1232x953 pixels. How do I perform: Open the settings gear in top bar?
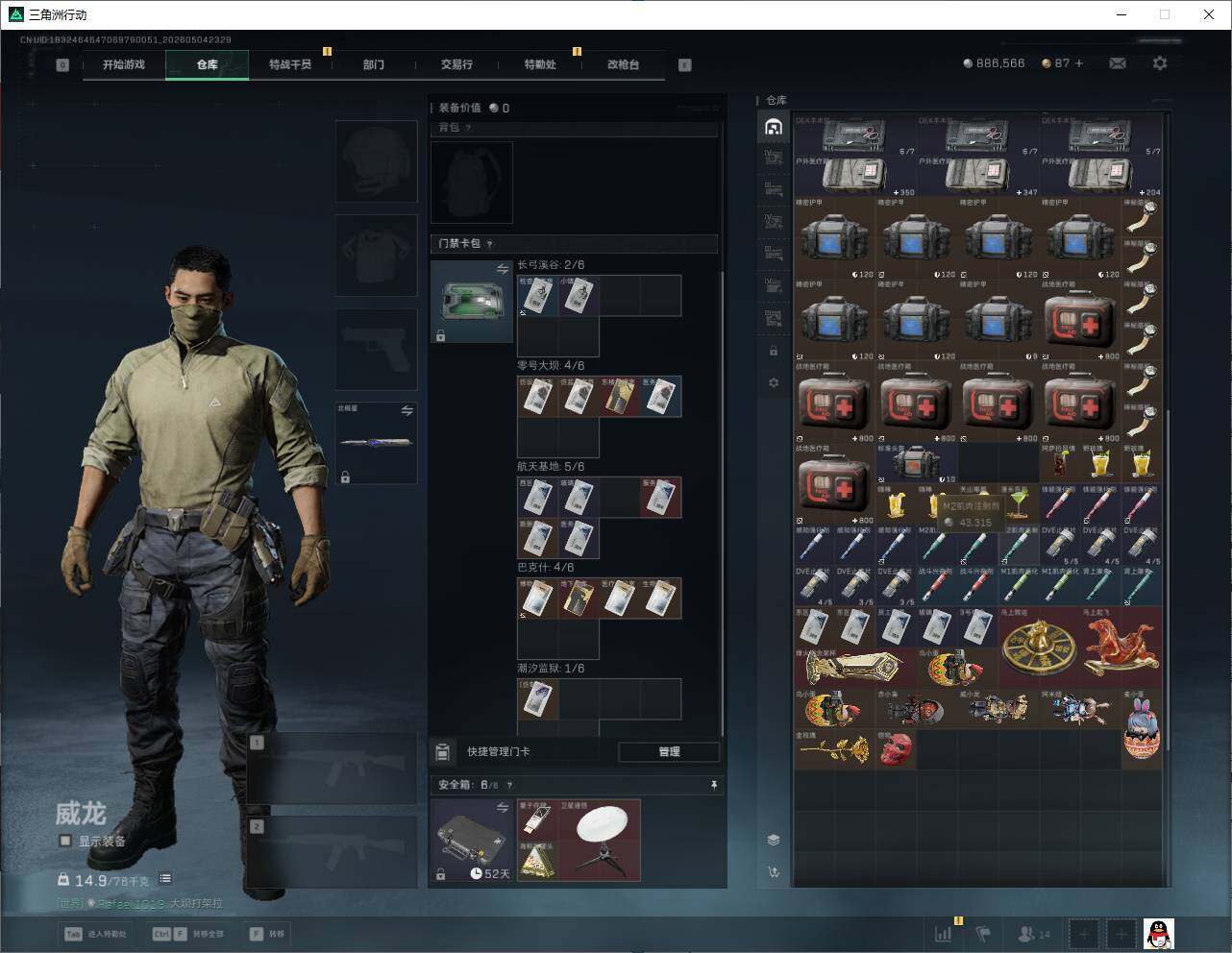1160,63
